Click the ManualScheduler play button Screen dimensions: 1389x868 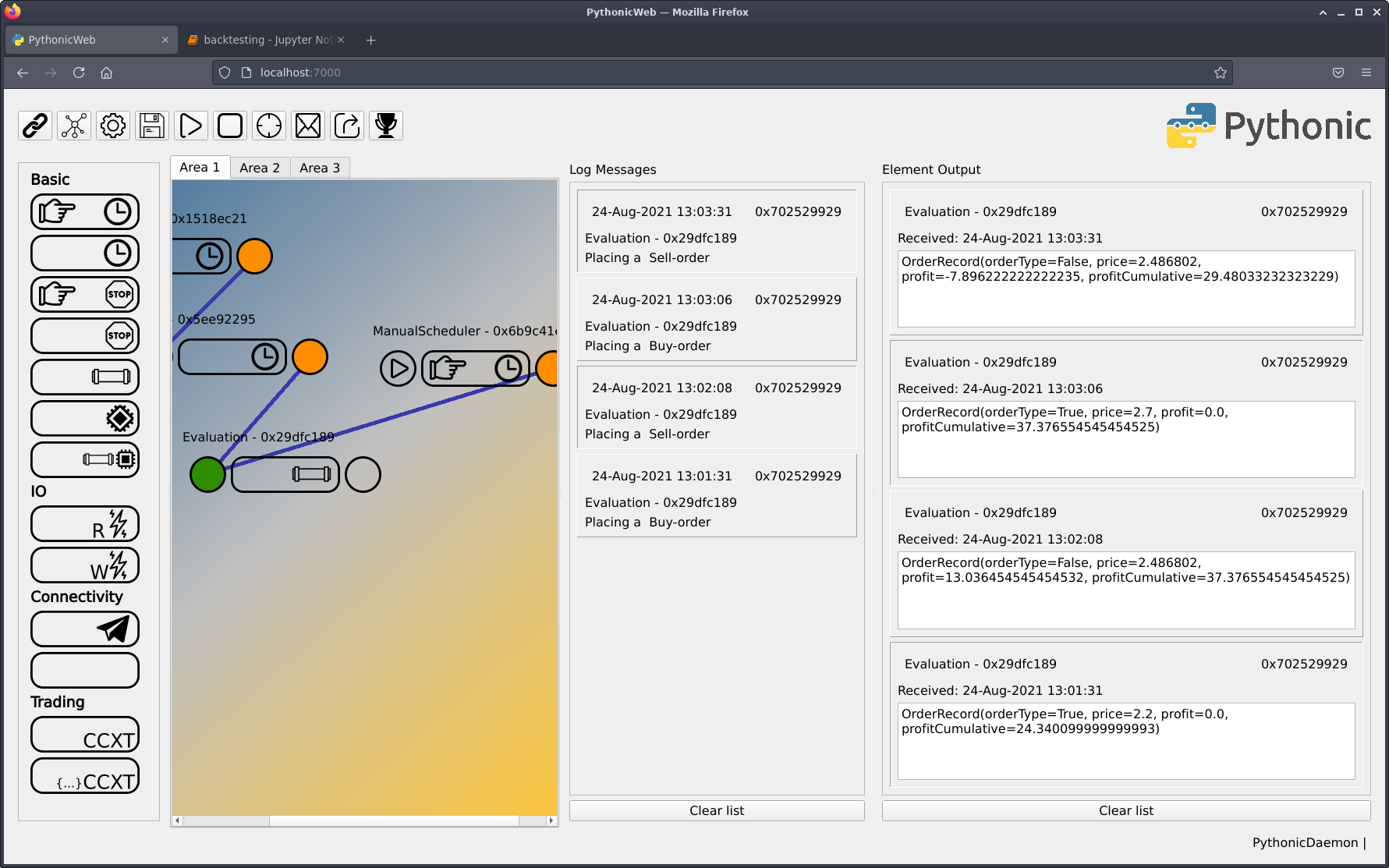tap(398, 368)
